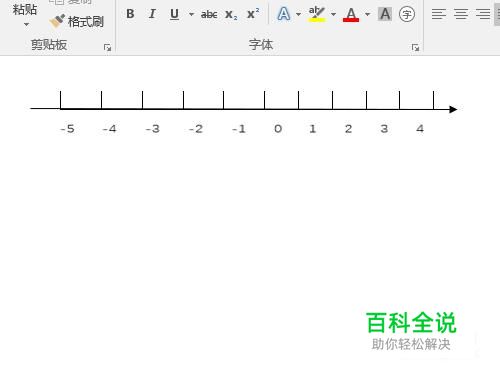Screen dimensions: 500x383
Task: Center align text
Action: 461,14
